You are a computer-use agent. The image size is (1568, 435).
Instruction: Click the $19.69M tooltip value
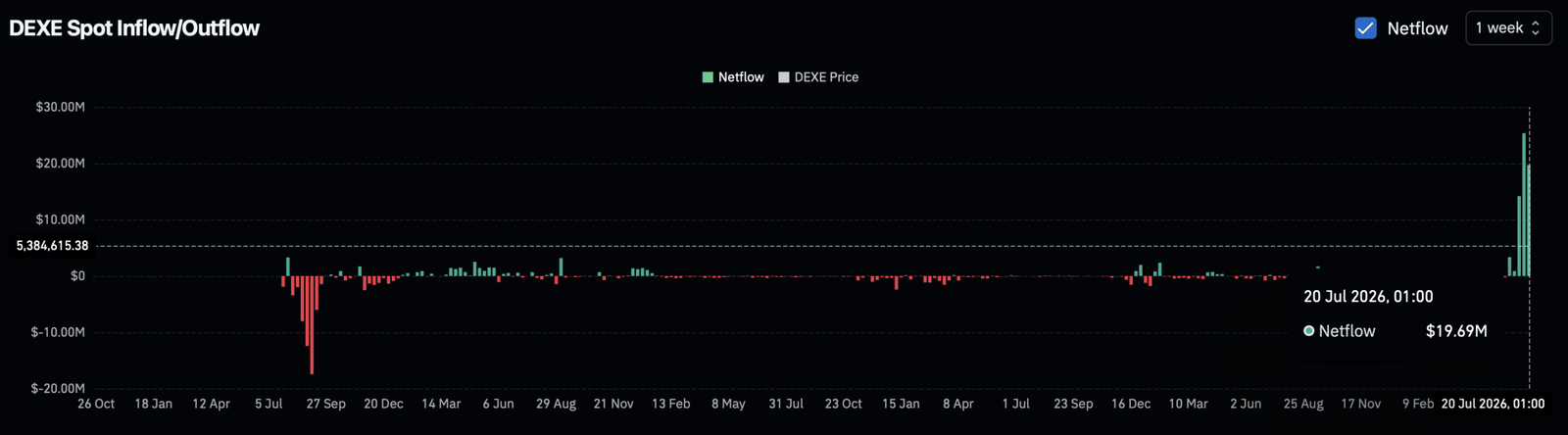pos(1456,331)
